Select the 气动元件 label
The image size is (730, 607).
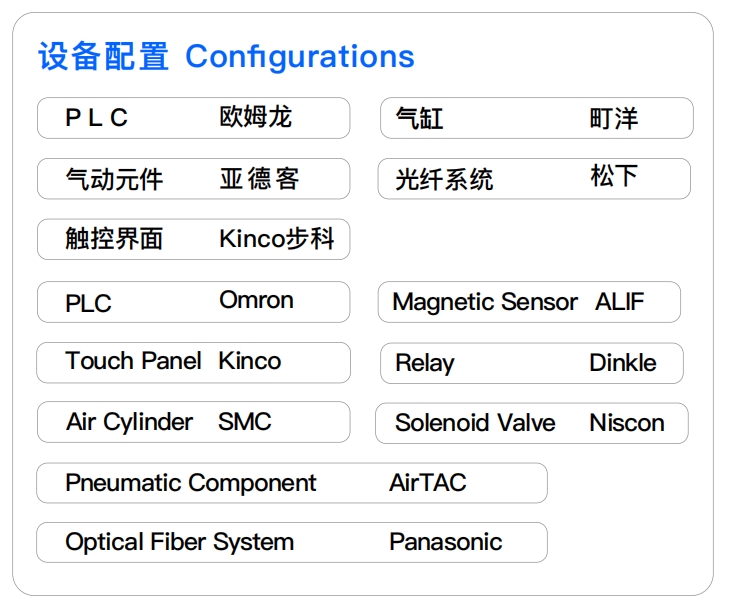click(x=114, y=180)
